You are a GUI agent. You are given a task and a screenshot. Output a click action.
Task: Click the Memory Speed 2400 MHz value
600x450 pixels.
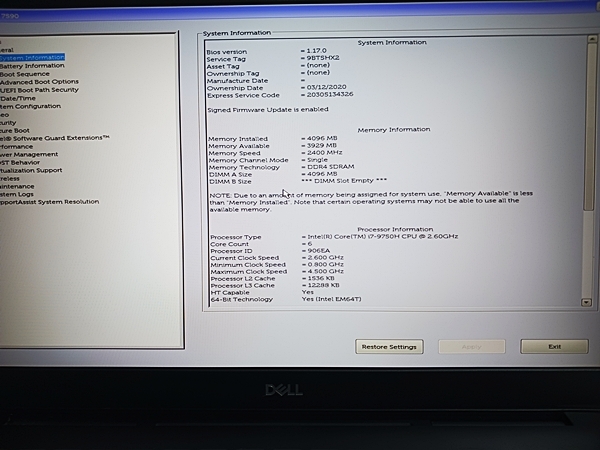coord(325,152)
